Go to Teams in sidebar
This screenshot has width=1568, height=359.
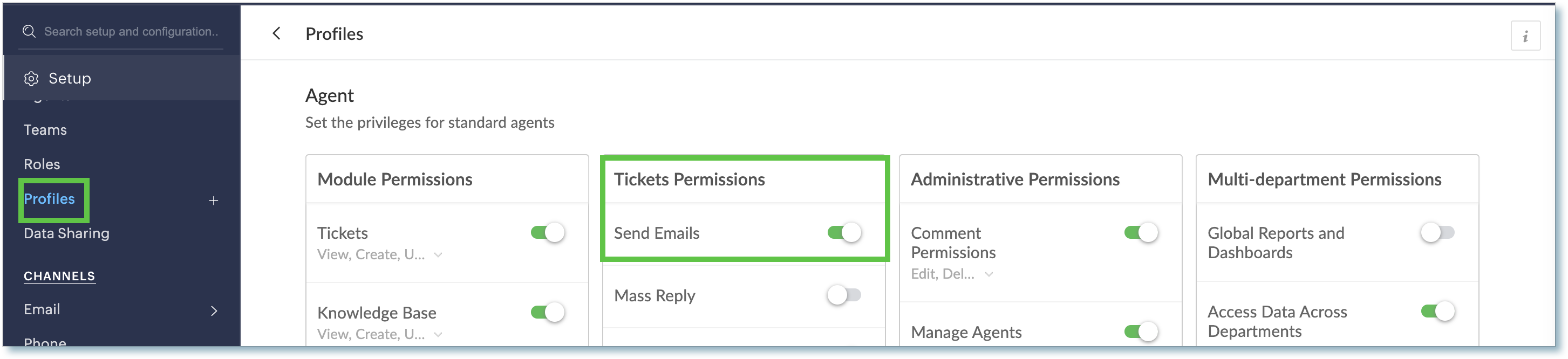tap(45, 129)
